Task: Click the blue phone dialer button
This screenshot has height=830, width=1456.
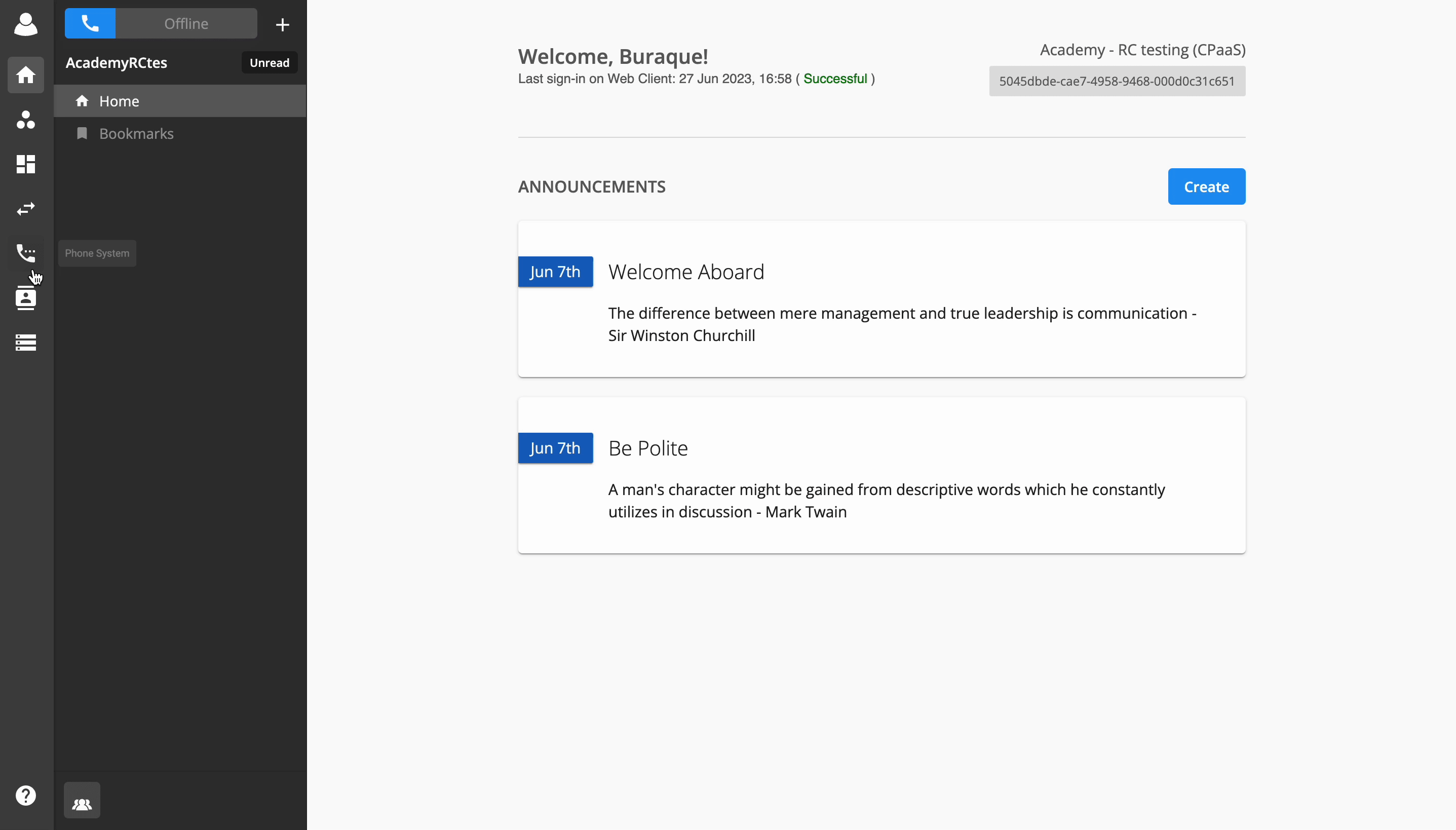Action: tap(90, 23)
